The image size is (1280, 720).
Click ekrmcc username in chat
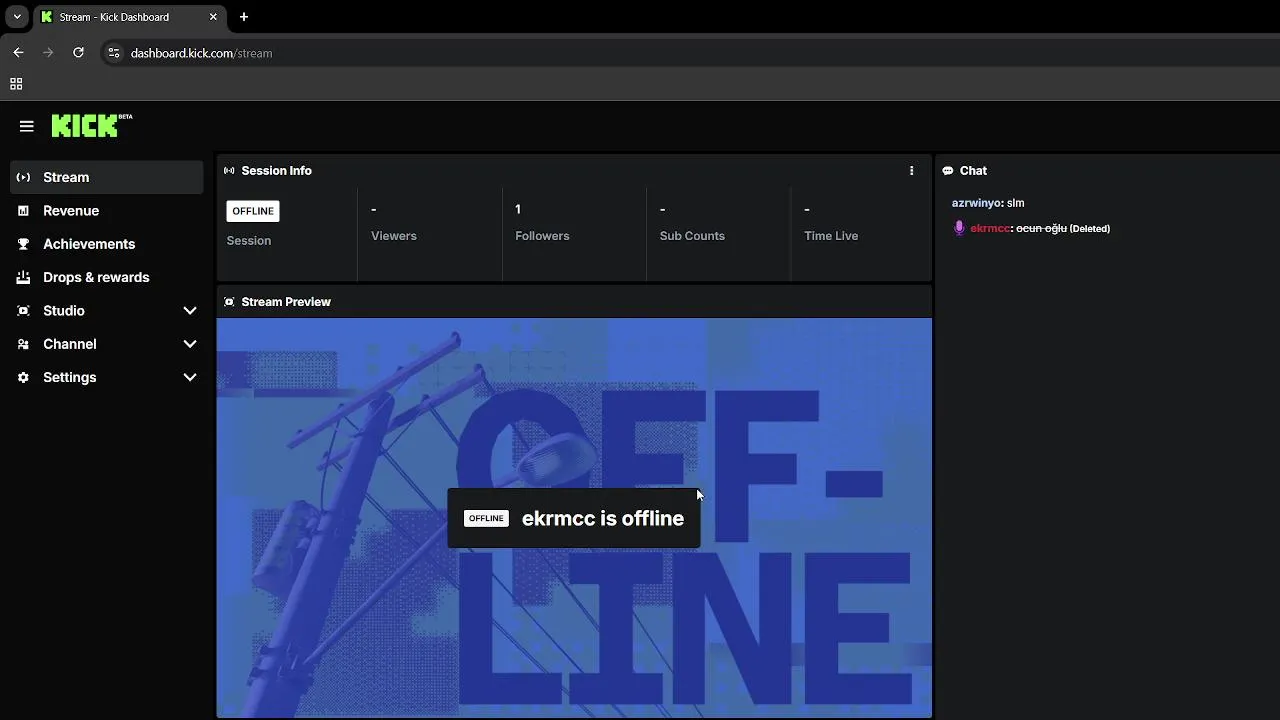(x=990, y=229)
